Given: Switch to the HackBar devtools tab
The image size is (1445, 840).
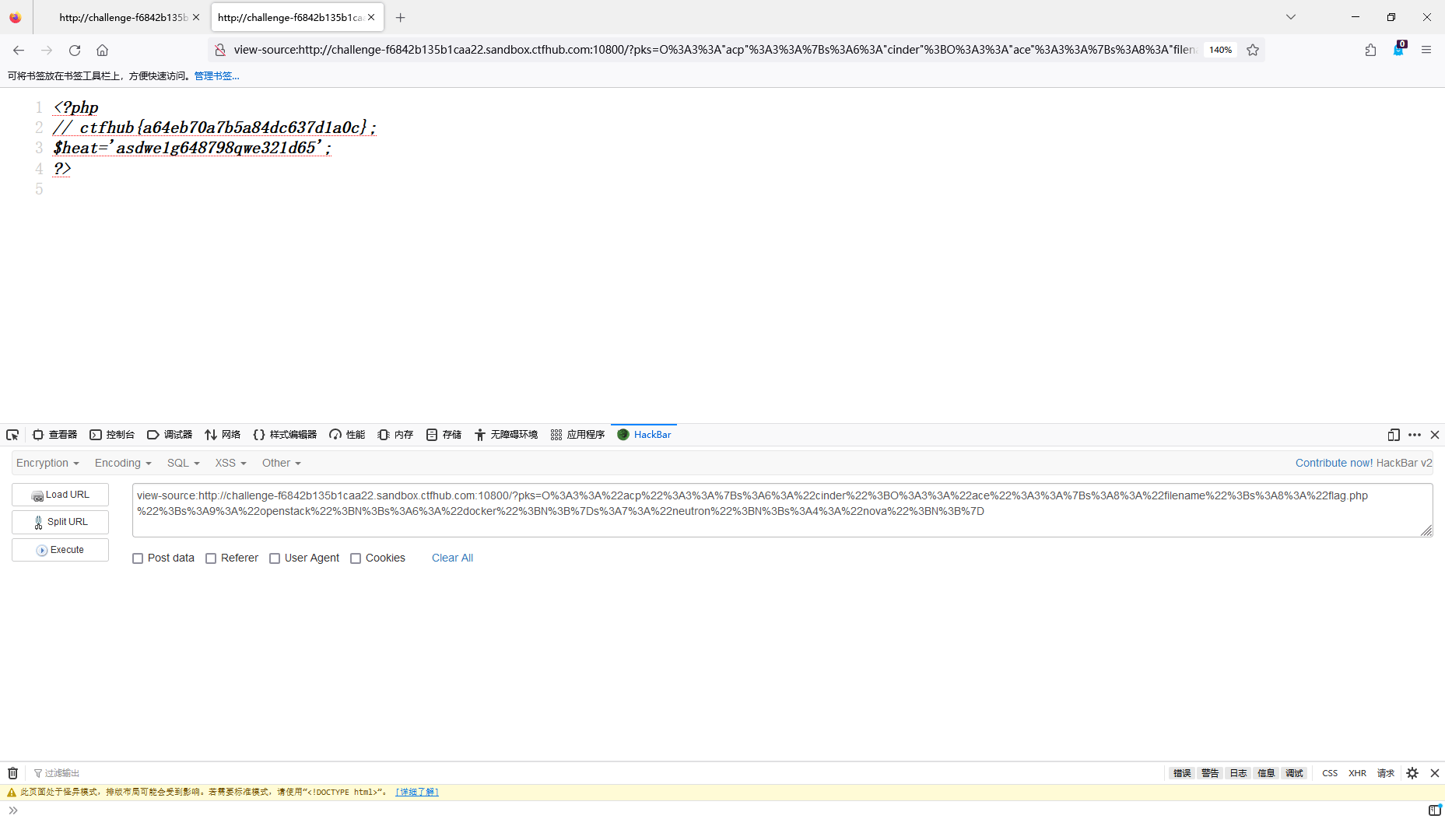Looking at the screenshot, I should click(x=644, y=435).
